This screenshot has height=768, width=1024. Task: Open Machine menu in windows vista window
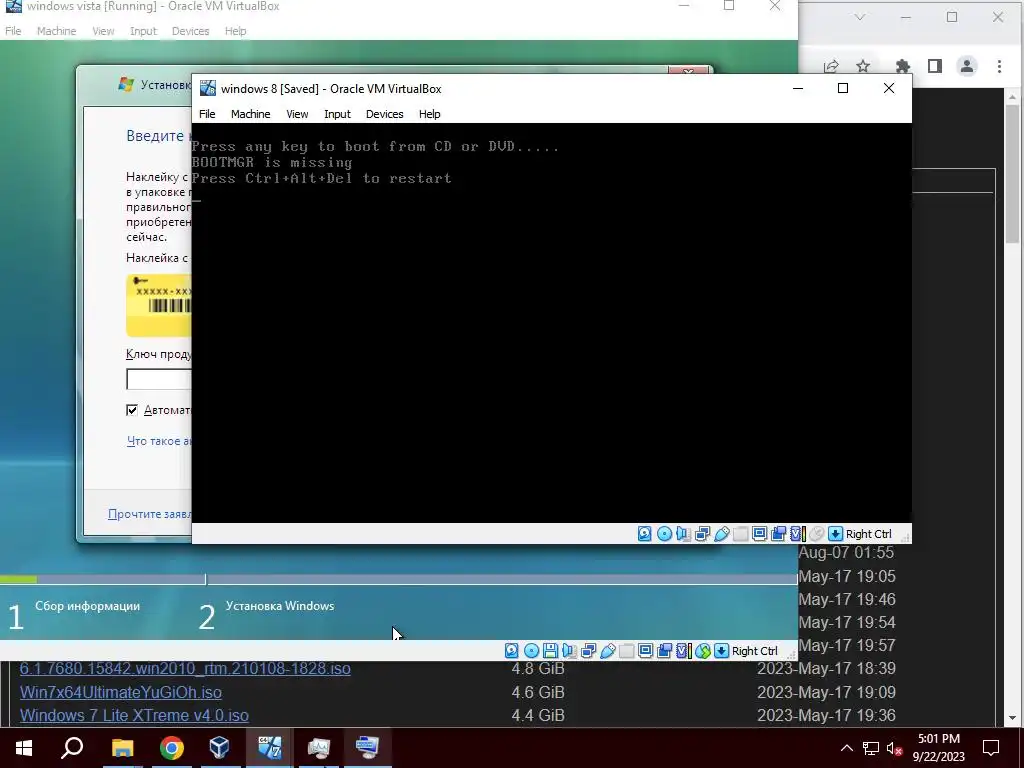(56, 31)
